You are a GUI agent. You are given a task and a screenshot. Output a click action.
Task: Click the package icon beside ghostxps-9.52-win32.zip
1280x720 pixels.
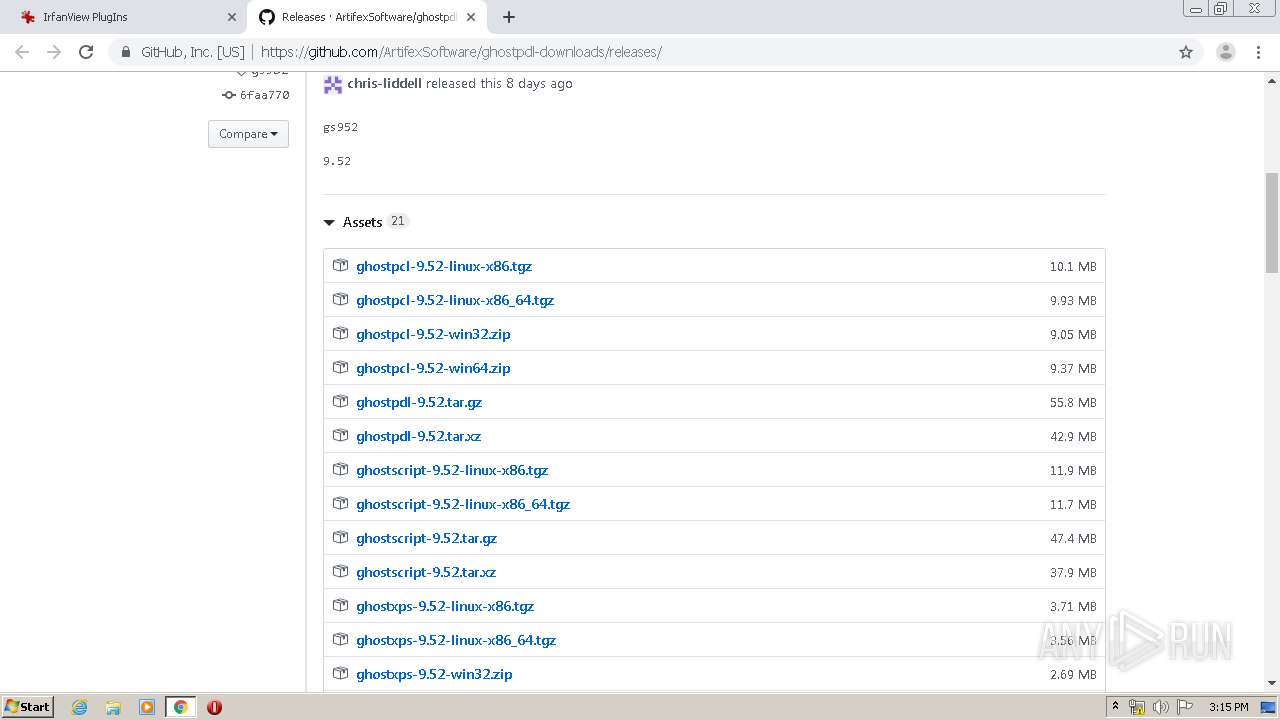pyautogui.click(x=340, y=674)
